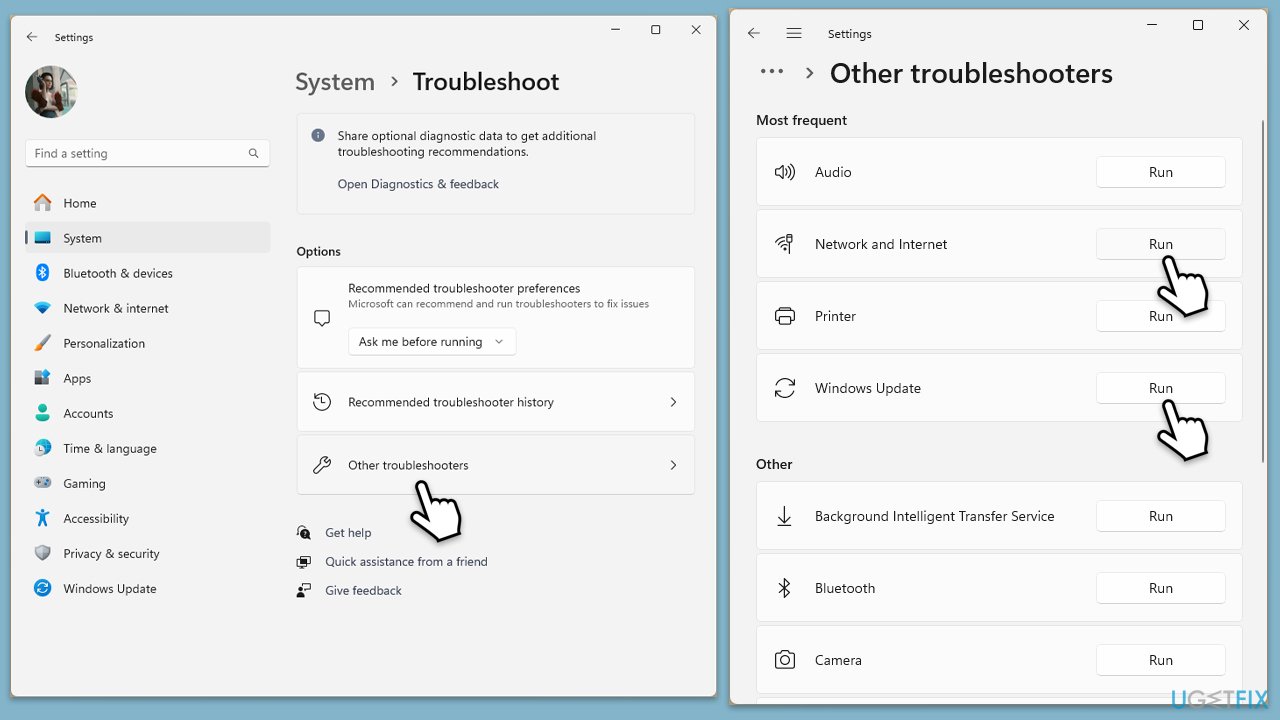The image size is (1280, 720).
Task: Run the Windows Update troubleshooter
Action: 1160,388
